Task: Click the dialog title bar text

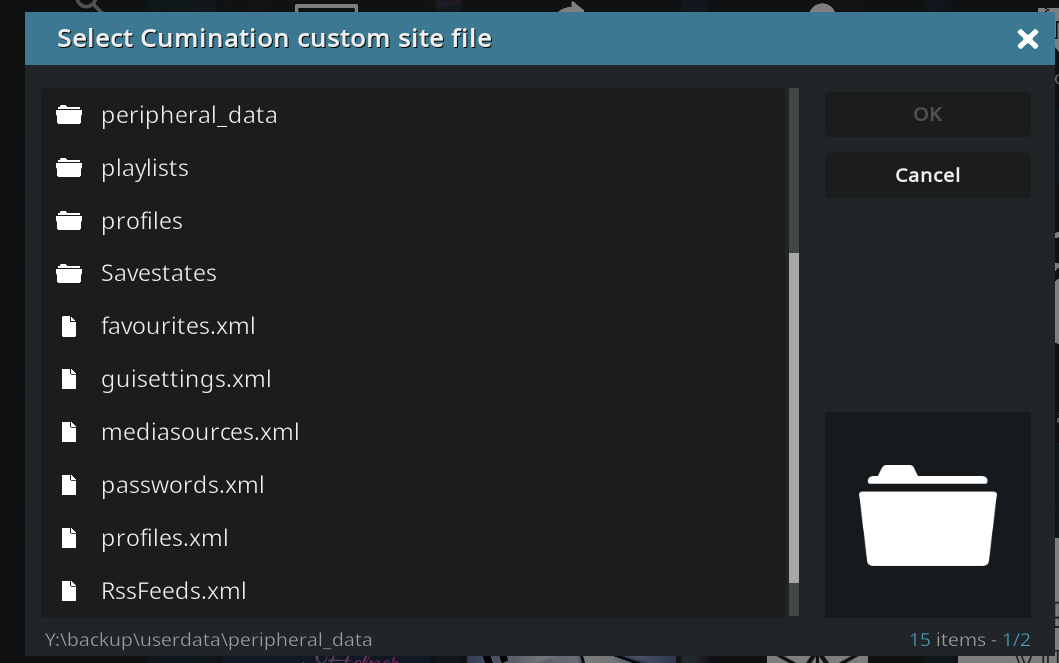Action: (x=274, y=38)
